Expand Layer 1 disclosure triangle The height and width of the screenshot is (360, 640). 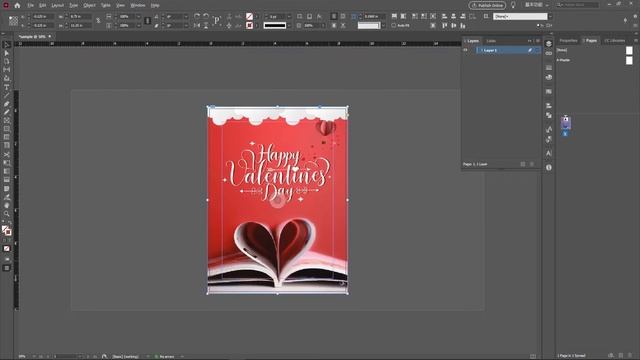point(482,50)
